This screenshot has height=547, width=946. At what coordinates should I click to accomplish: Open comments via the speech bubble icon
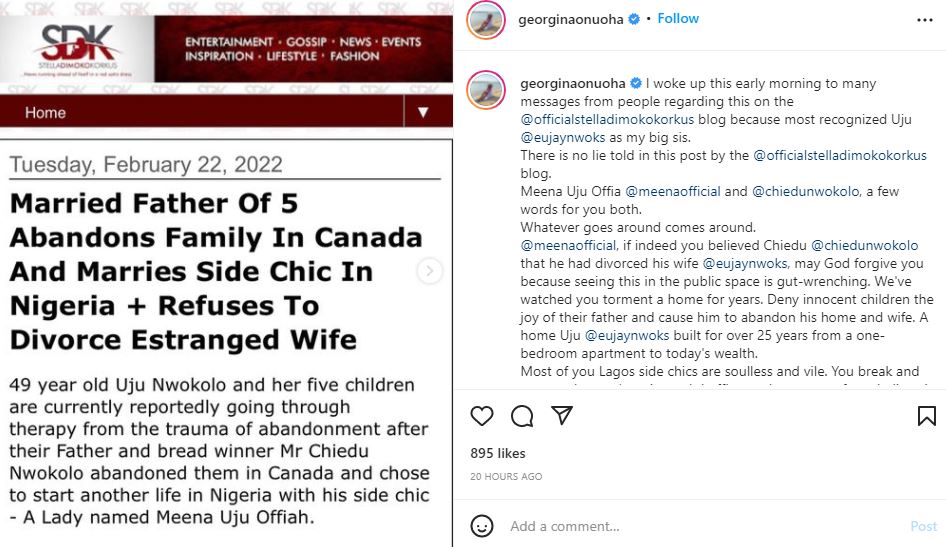pyautogui.click(x=522, y=416)
